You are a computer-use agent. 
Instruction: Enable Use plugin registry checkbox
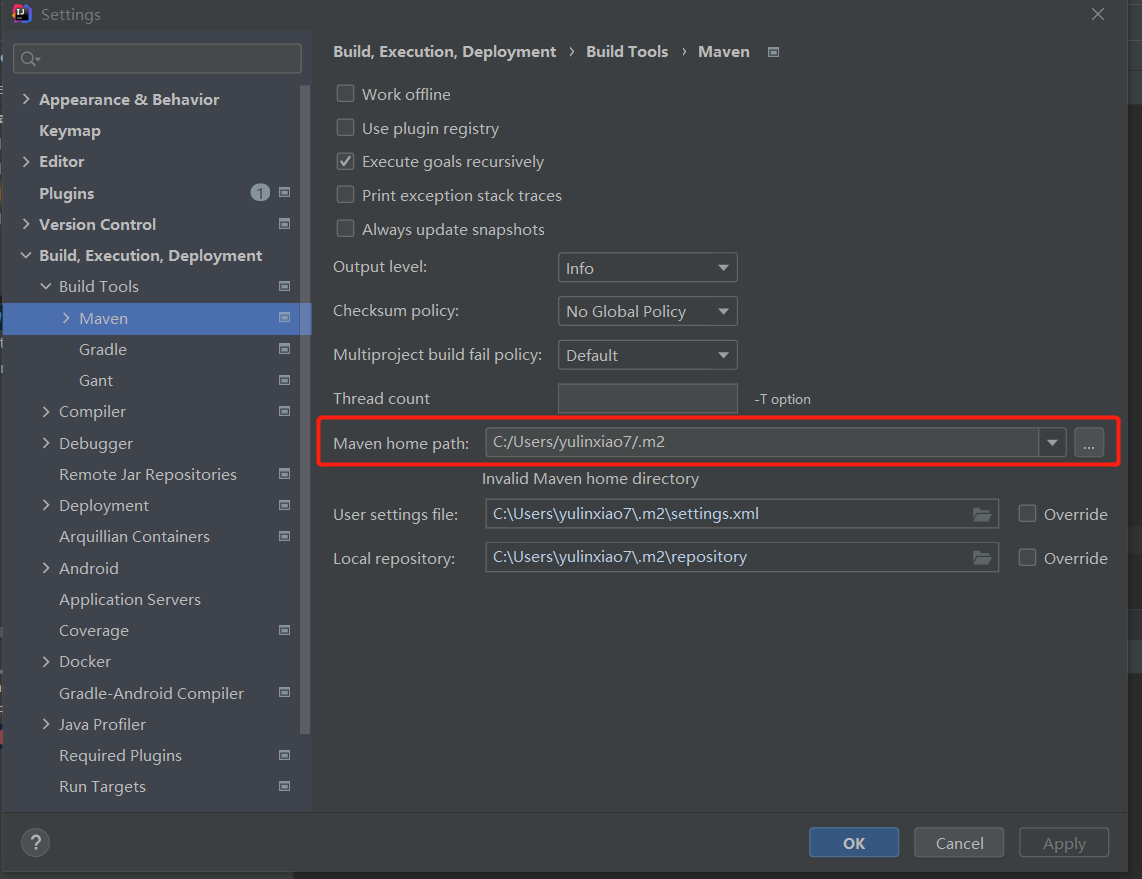pos(345,128)
